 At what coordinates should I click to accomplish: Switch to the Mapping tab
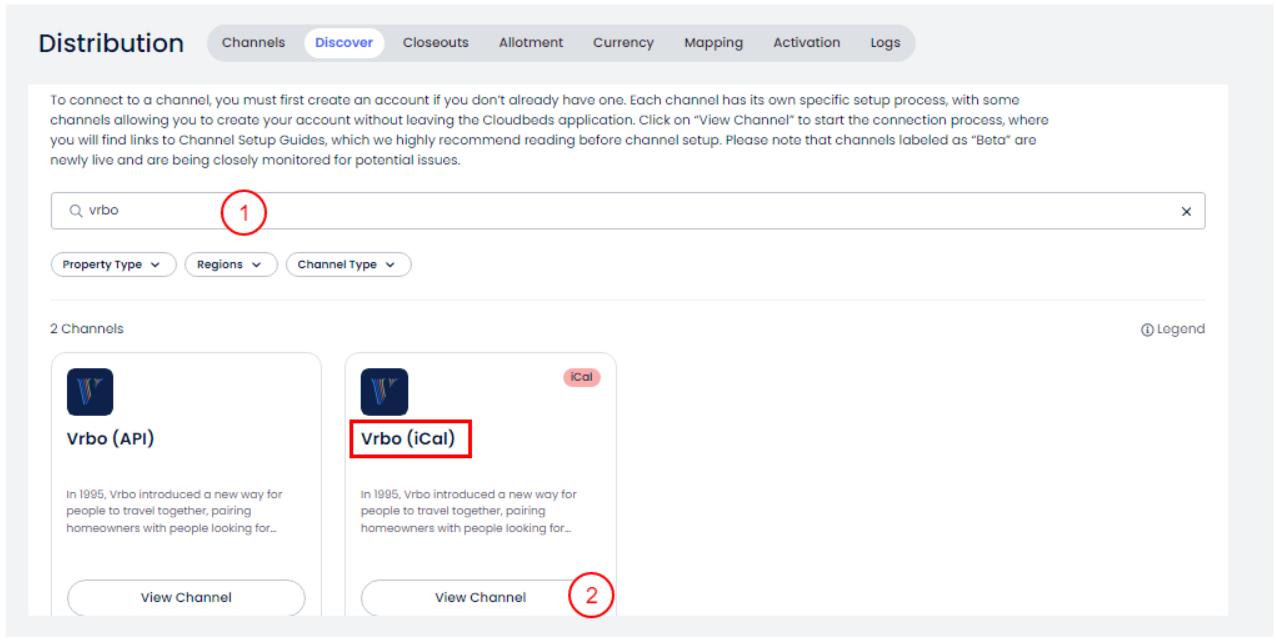[x=713, y=43]
